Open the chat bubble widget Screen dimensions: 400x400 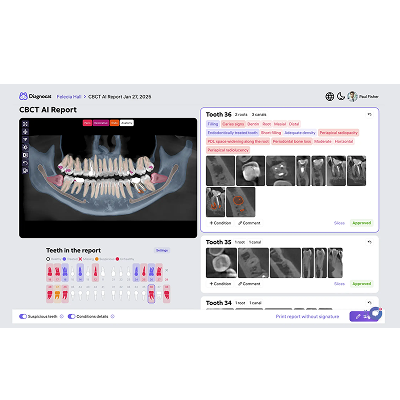376,313
